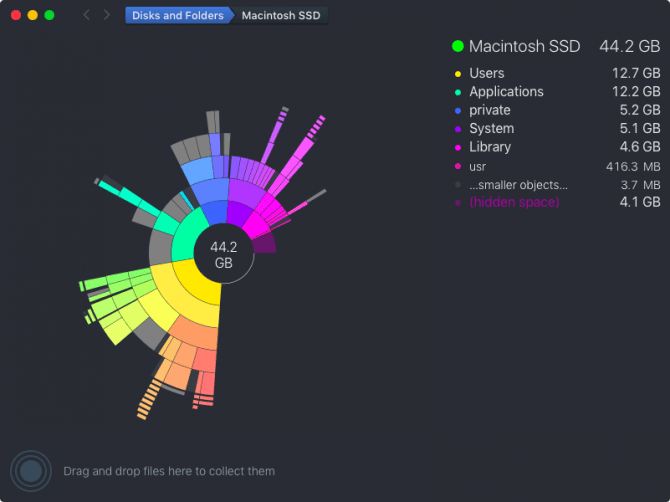Click the pink usr color dot
670x502 pixels.
[458, 166]
